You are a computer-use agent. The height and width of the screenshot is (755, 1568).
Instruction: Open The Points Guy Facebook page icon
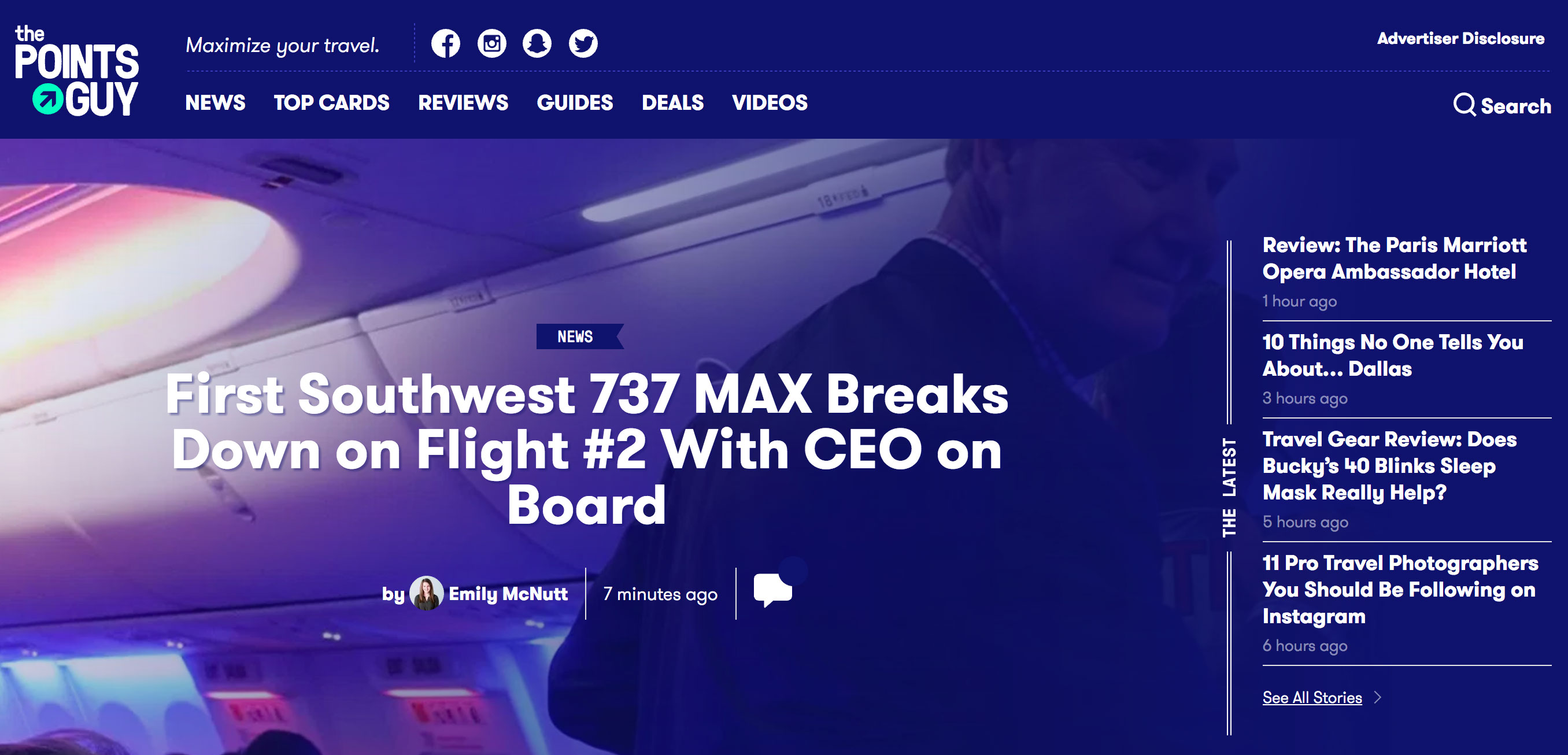[446, 44]
